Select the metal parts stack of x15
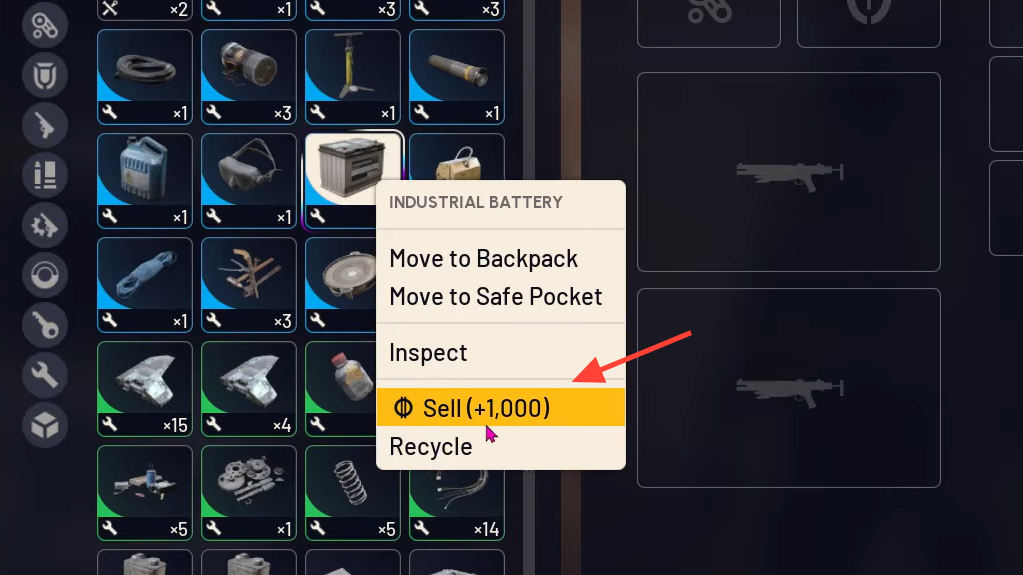The width and height of the screenshot is (1023, 575). [x=145, y=389]
